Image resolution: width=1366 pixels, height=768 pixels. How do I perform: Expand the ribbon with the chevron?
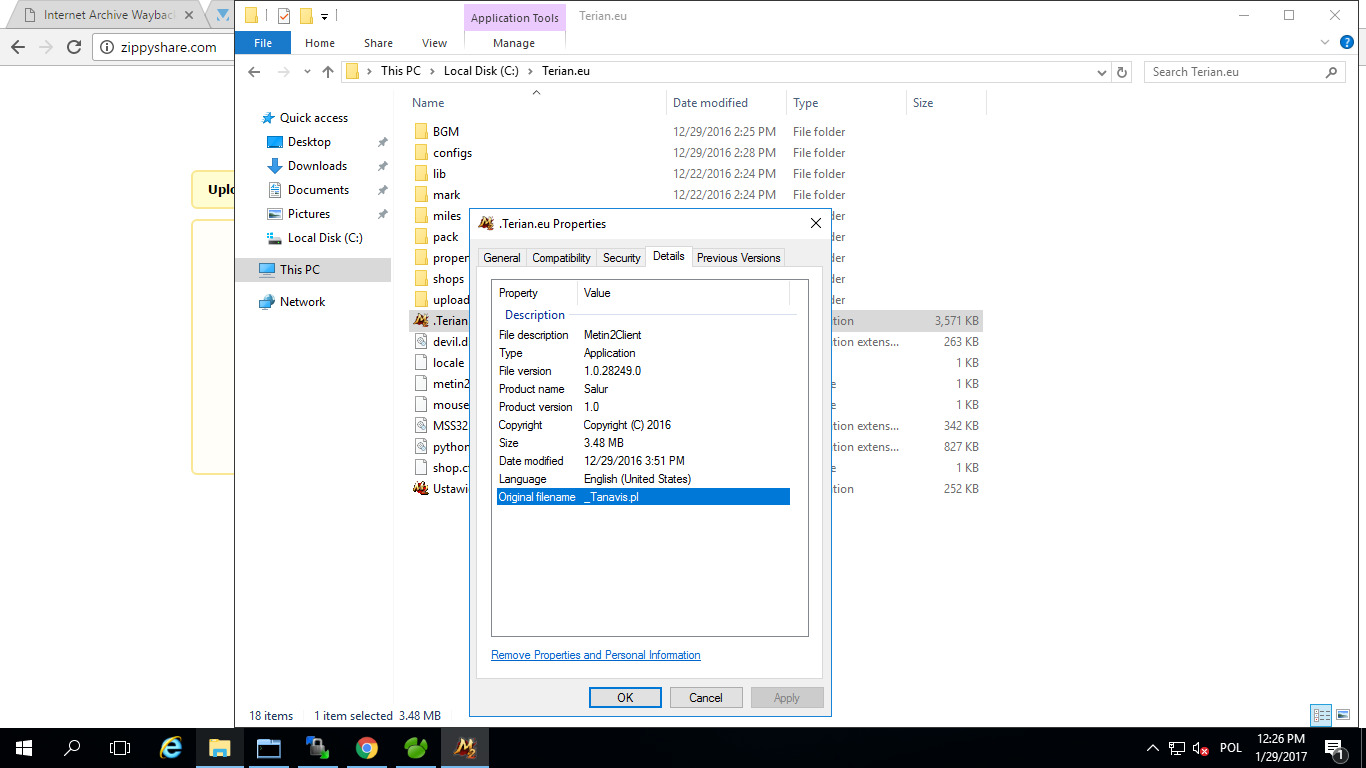coord(1325,43)
